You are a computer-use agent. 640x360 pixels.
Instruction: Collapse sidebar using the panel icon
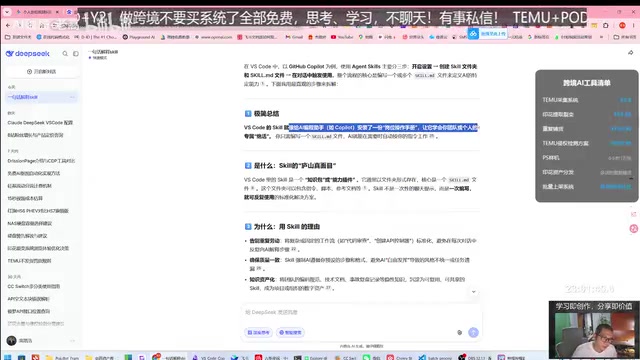[76, 53]
